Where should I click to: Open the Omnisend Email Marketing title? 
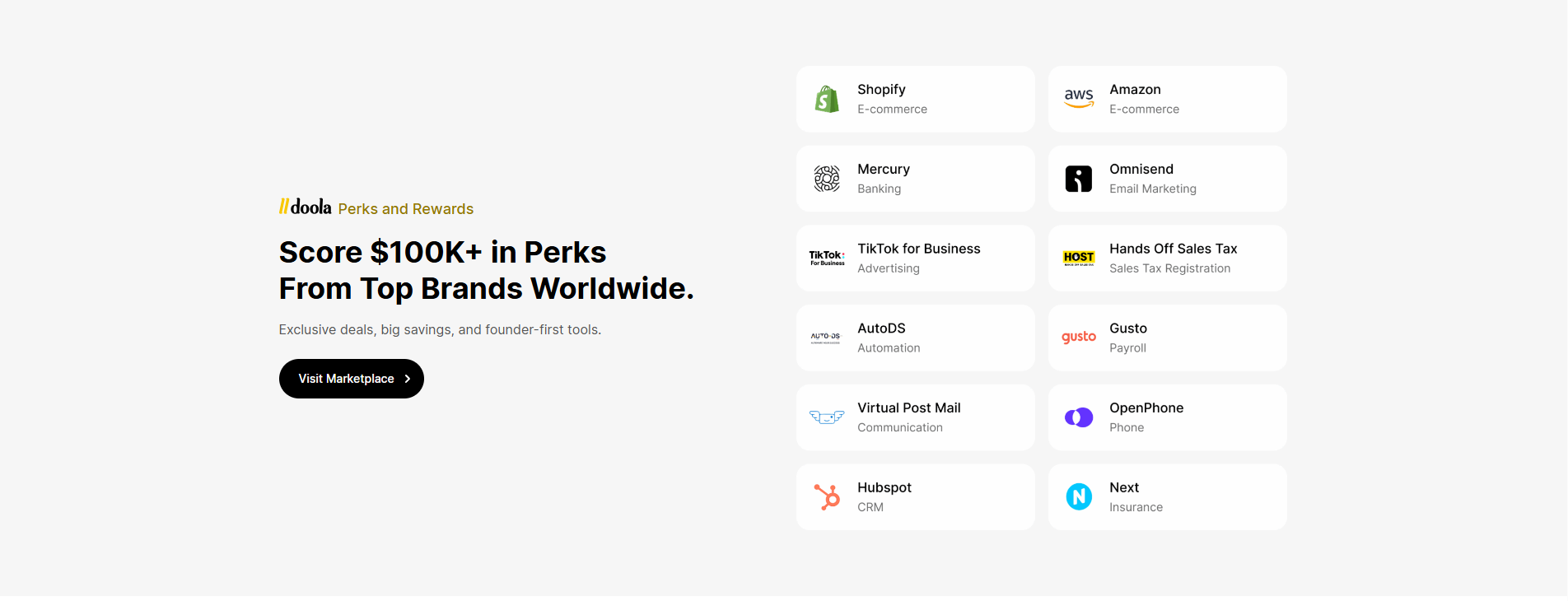tap(1141, 170)
